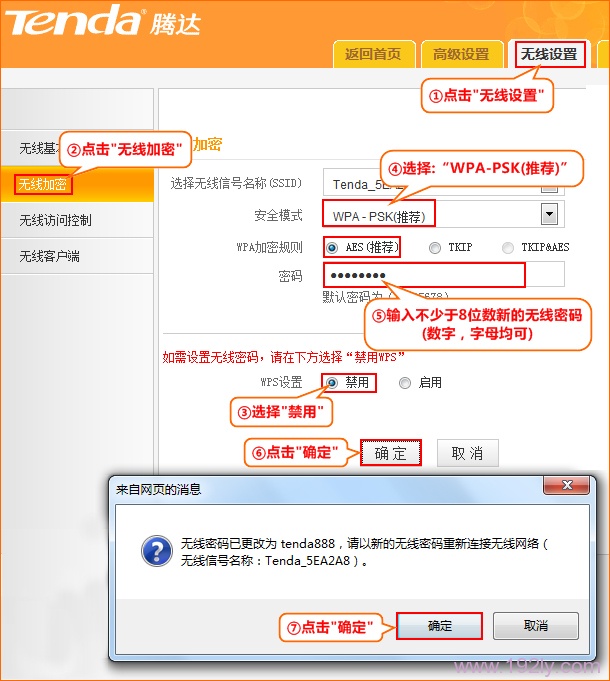Go to the 返回首页 tab
The height and width of the screenshot is (681, 610).
tap(373, 54)
